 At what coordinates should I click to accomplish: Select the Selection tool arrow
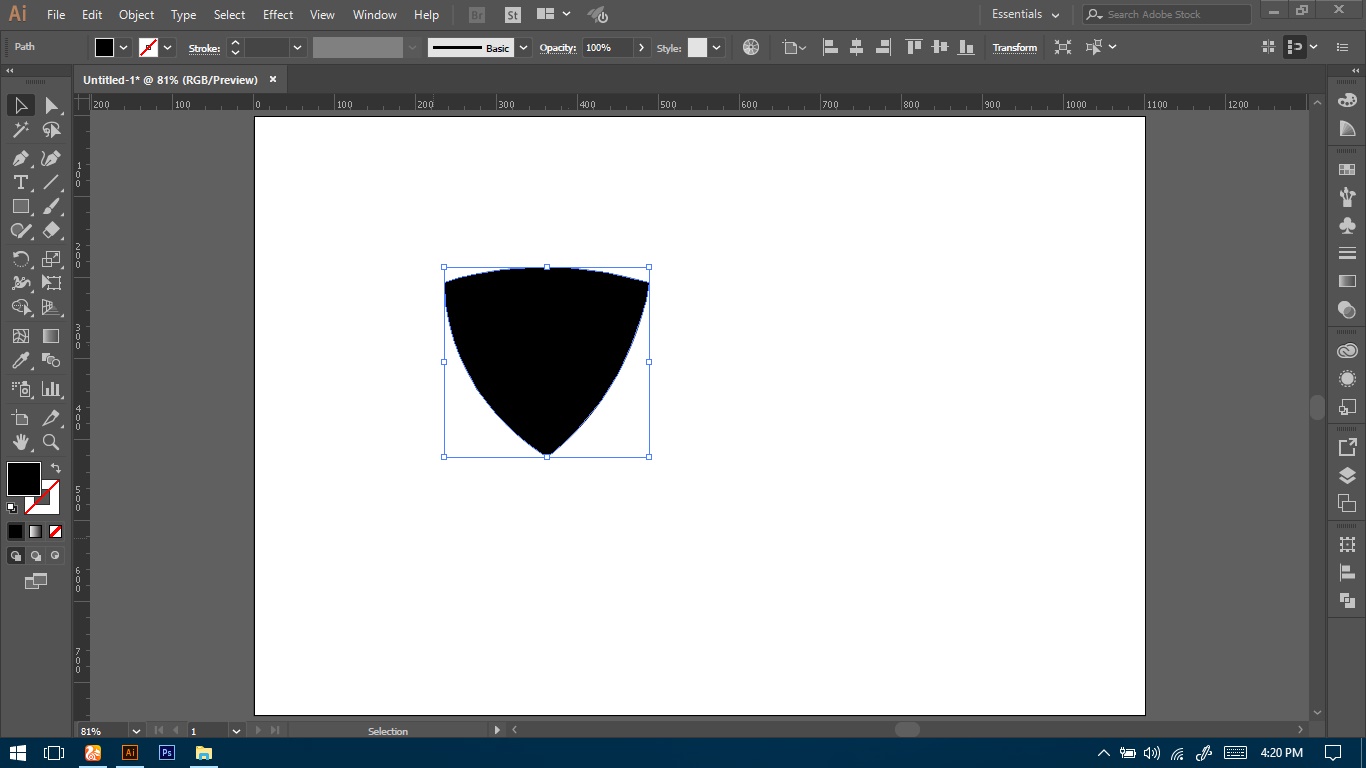click(20, 106)
